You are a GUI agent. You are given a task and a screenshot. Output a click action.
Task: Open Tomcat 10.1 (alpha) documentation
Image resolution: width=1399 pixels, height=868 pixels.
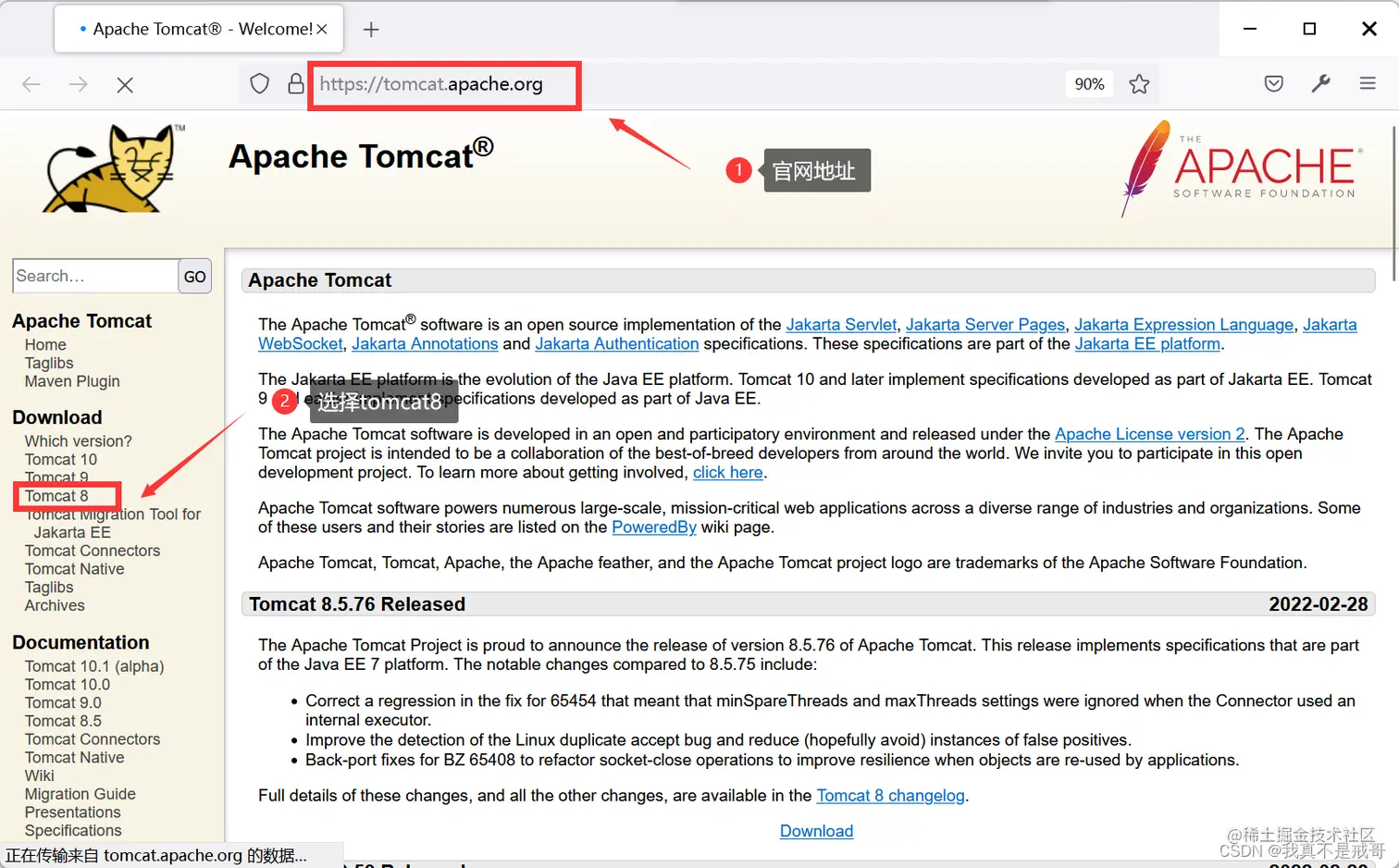click(x=94, y=666)
